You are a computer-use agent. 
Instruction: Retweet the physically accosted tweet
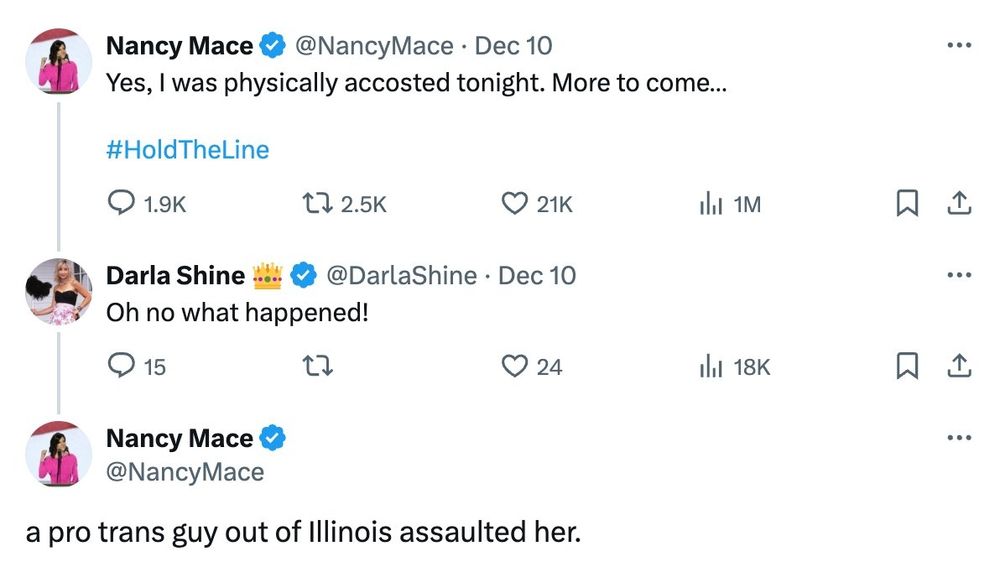pyautogui.click(x=315, y=204)
